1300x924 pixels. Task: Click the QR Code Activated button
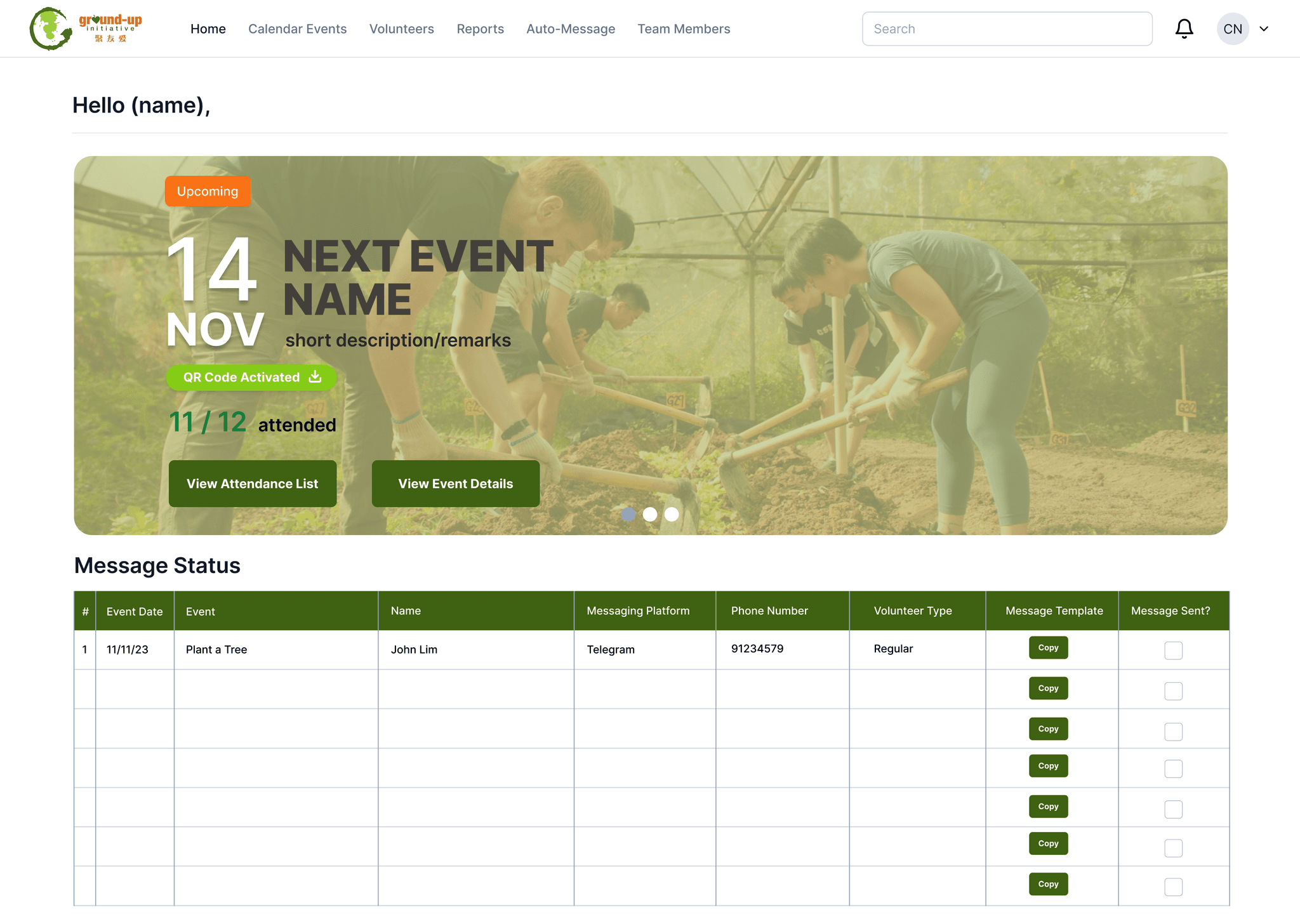(251, 377)
